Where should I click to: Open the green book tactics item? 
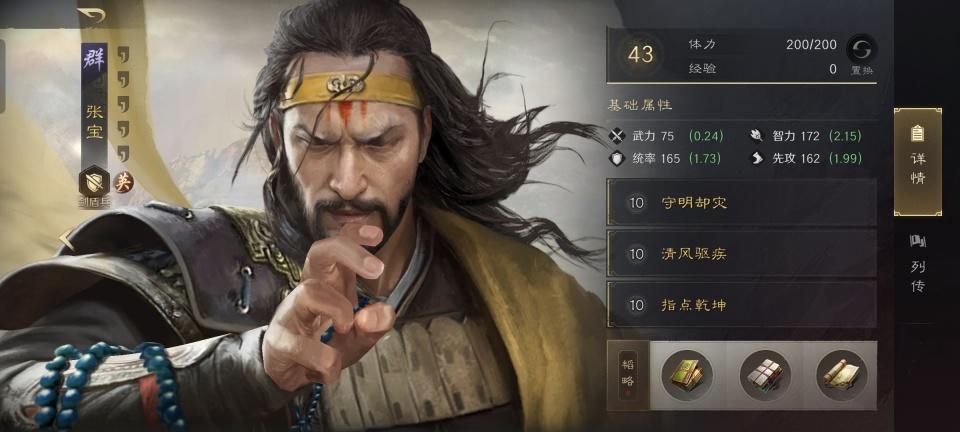point(687,375)
